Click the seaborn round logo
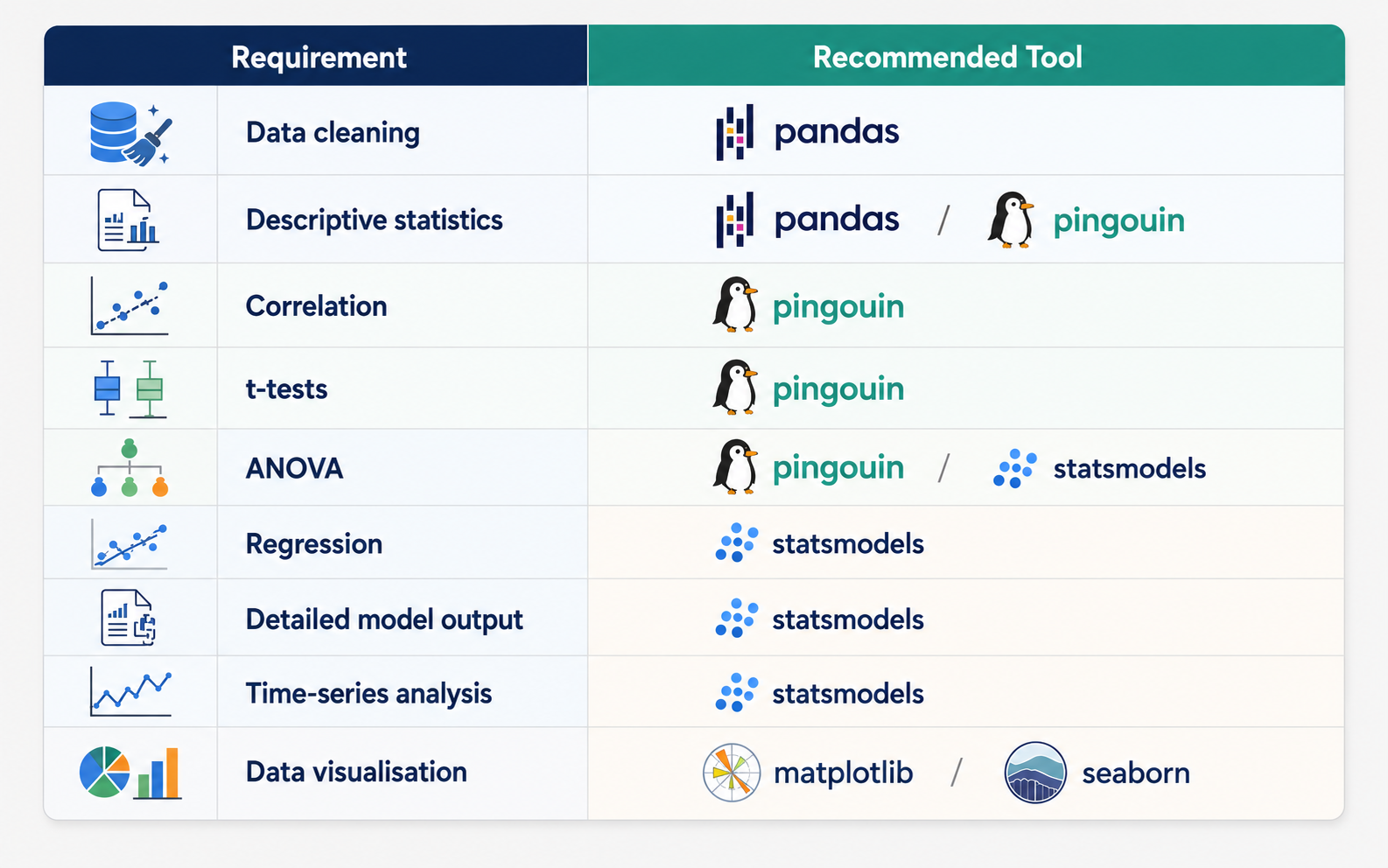 [x=1035, y=773]
